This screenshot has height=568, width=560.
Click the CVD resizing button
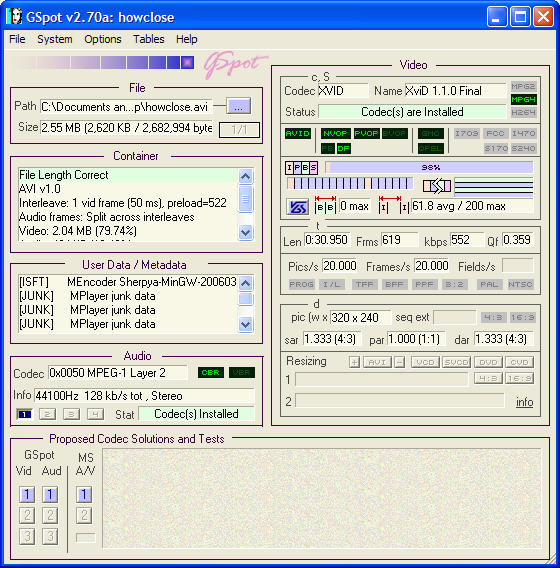(x=519, y=362)
